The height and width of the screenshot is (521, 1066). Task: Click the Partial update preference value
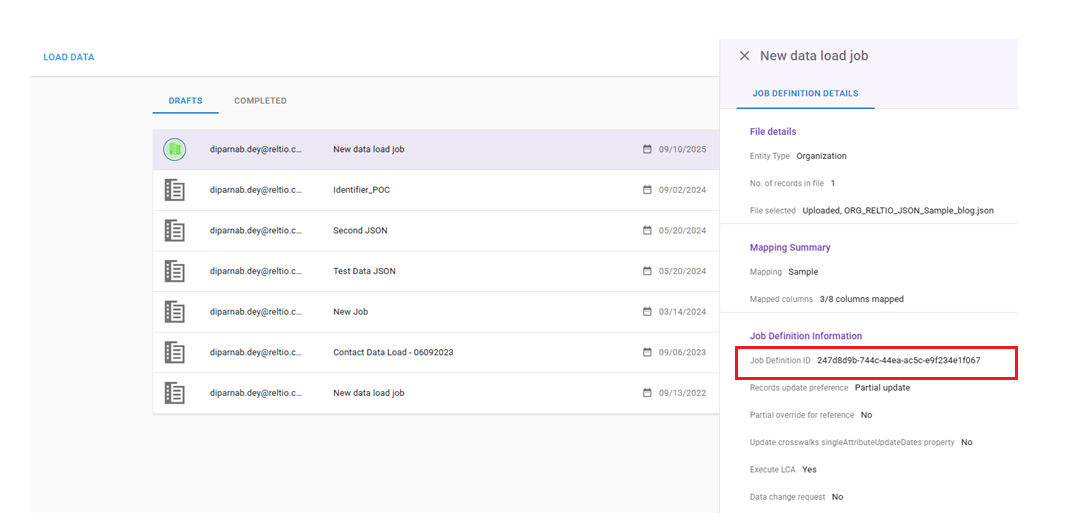tap(882, 388)
